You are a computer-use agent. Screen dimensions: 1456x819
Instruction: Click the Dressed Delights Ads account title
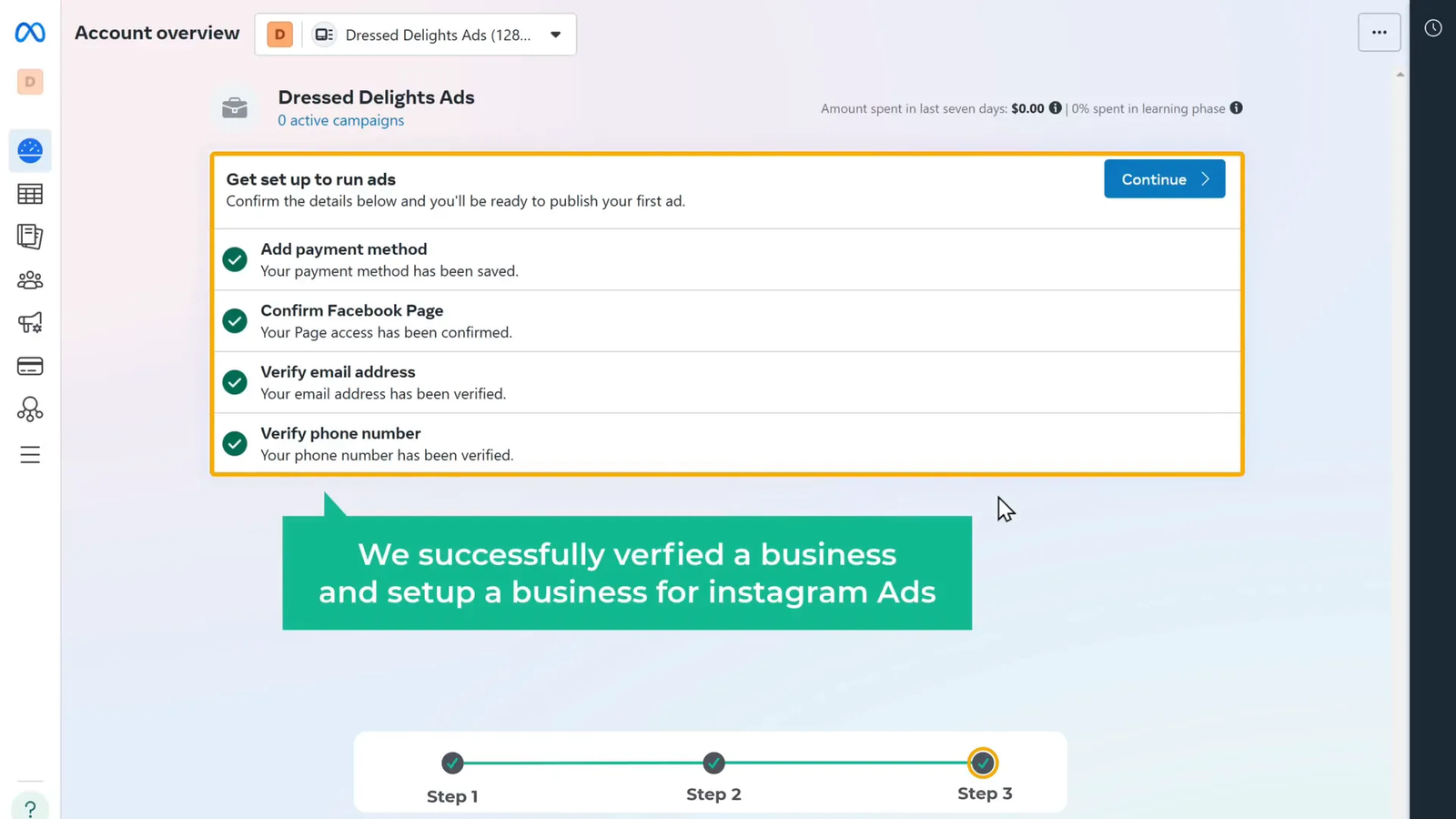(376, 97)
